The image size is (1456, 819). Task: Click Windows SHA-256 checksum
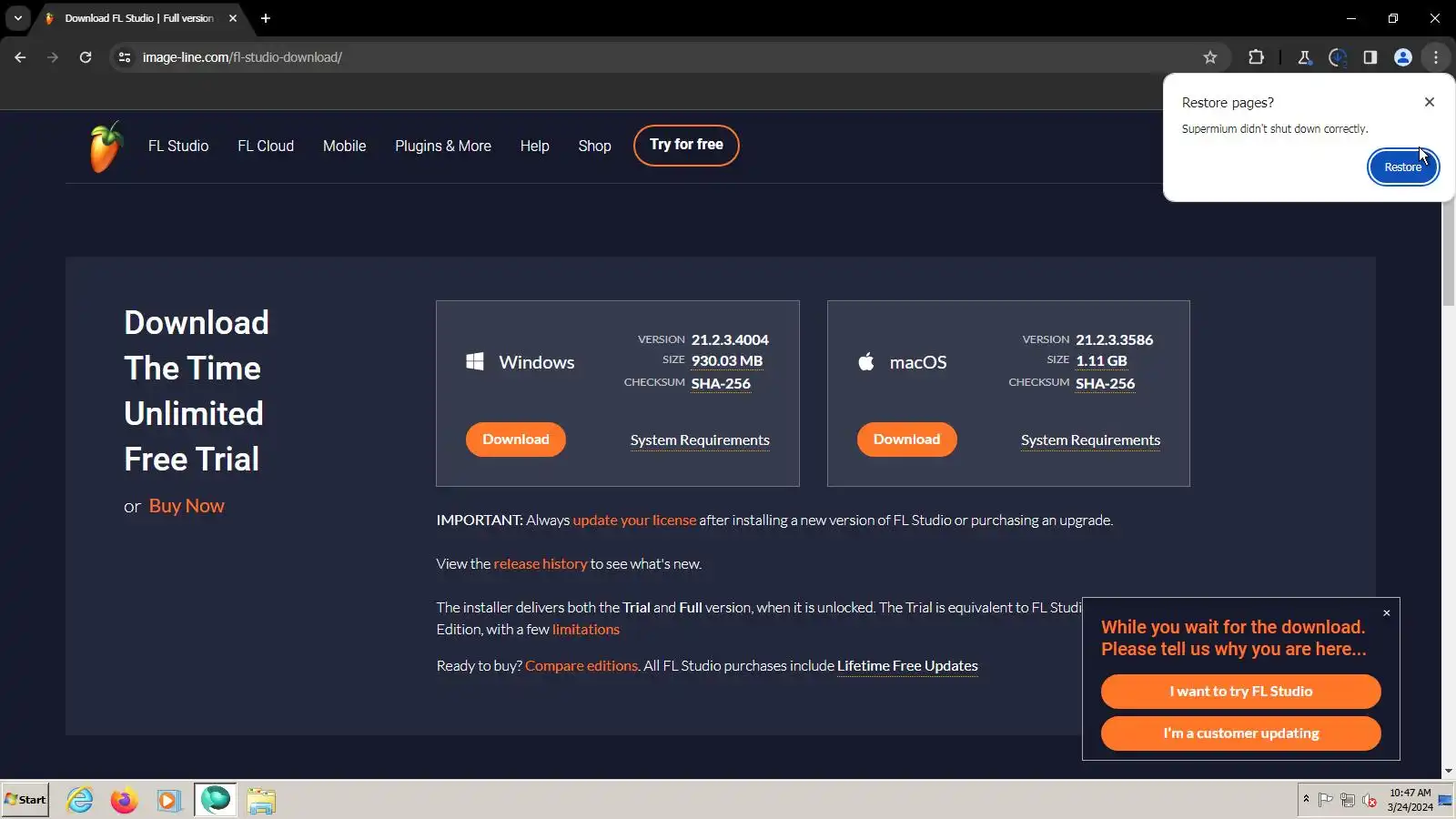[721, 383]
